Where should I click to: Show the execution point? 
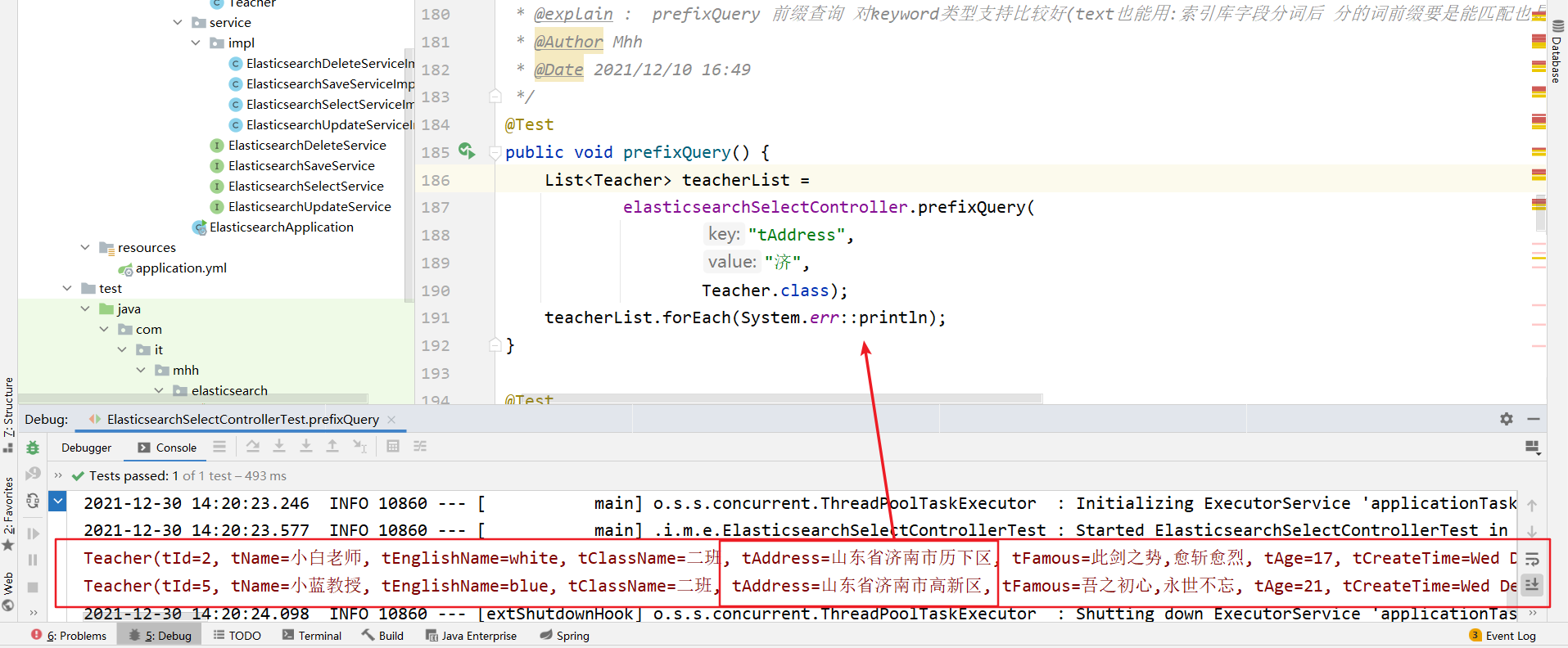pyautogui.click(x=253, y=446)
